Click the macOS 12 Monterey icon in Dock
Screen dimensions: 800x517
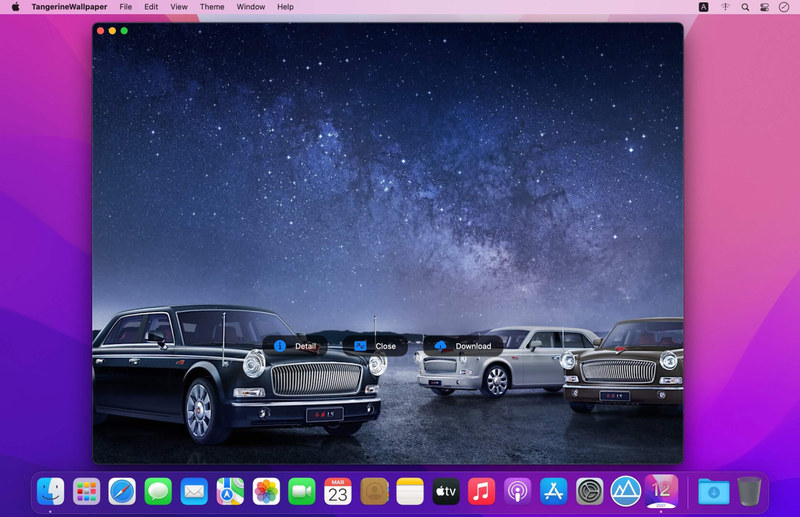662,491
